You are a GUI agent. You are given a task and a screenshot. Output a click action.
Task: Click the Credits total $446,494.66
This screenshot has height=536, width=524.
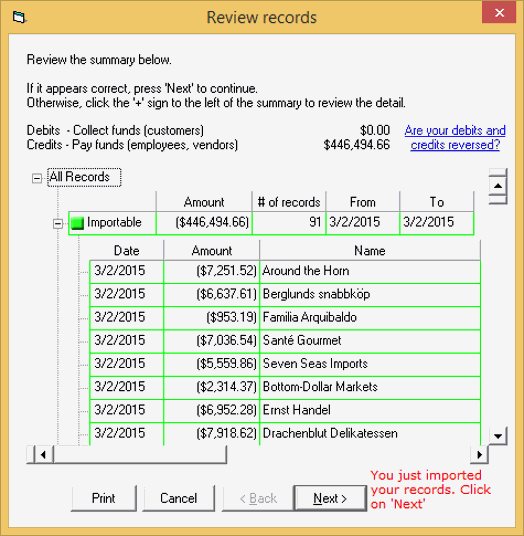coord(357,145)
